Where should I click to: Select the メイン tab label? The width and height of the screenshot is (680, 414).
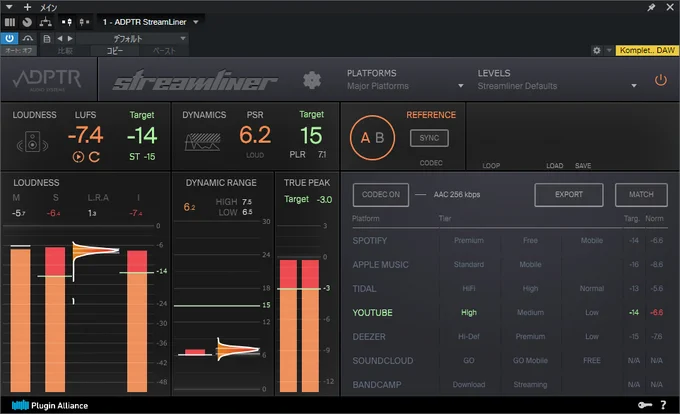tap(49, 7)
